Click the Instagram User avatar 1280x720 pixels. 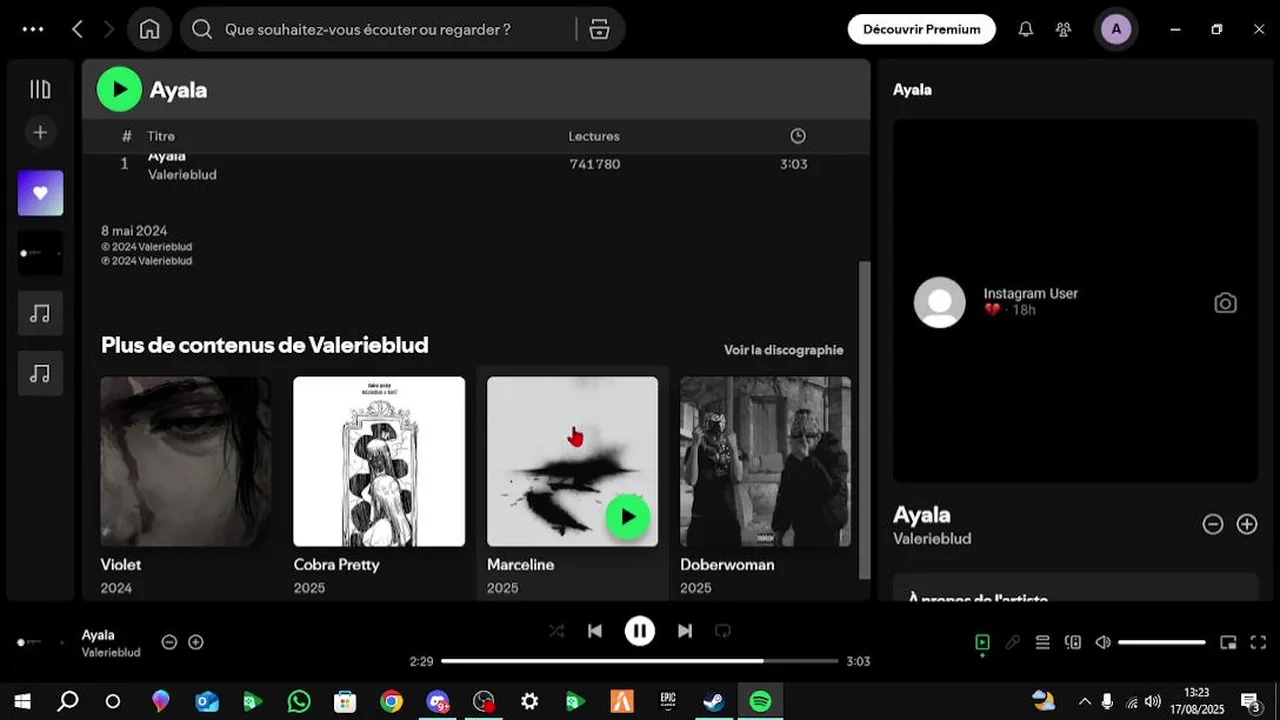click(x=940, y=302)
